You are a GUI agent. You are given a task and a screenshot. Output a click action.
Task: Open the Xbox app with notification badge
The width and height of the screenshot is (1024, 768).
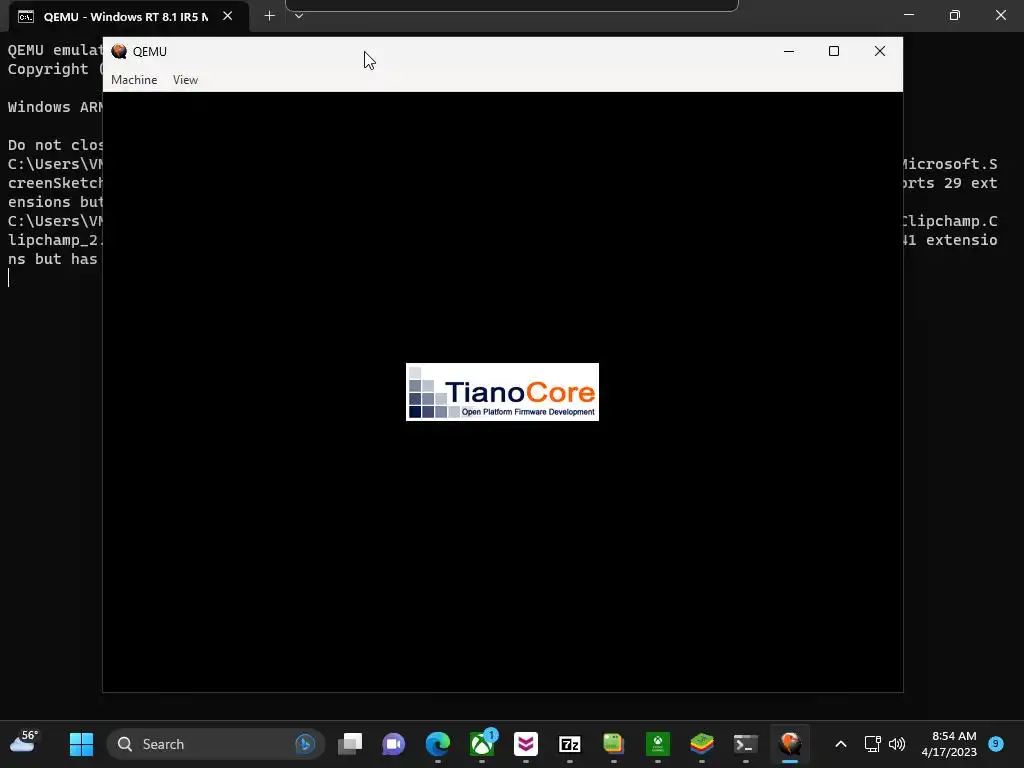coord(483,744)
